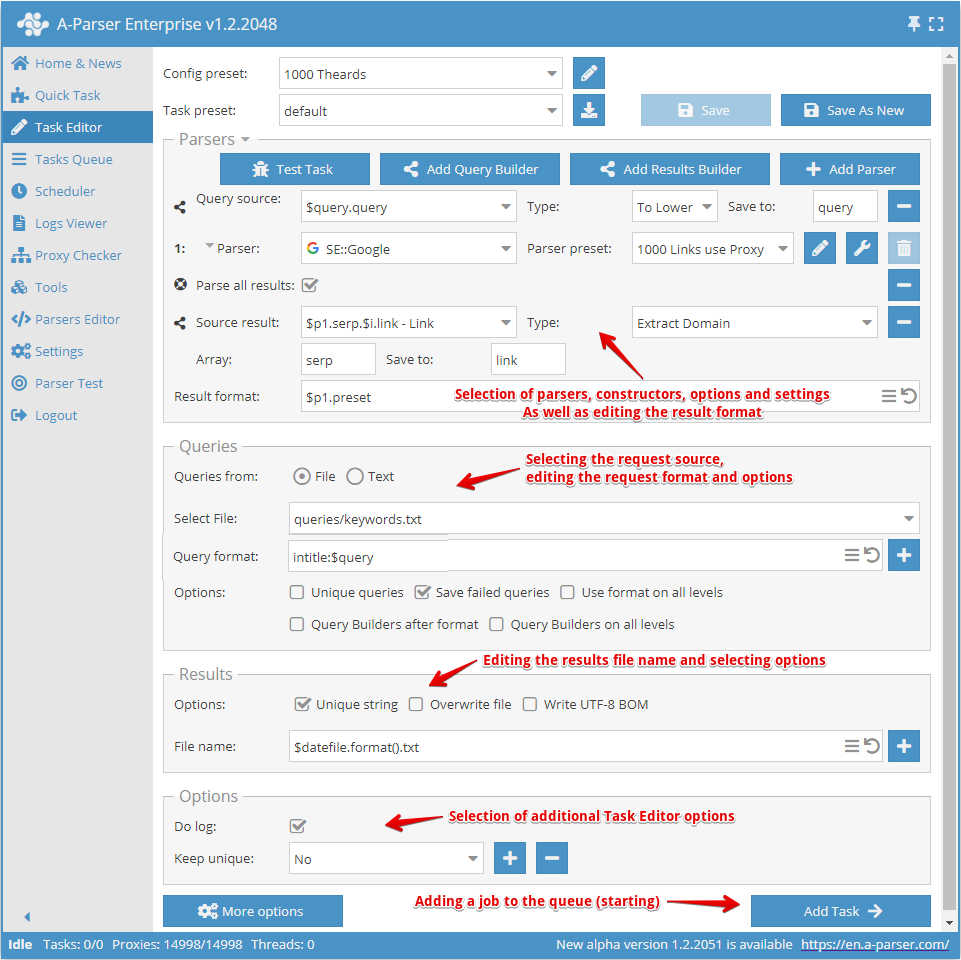The image size is (961, 960).
Task: Click the pin icon in title bar
Action: tap(914, 24)
